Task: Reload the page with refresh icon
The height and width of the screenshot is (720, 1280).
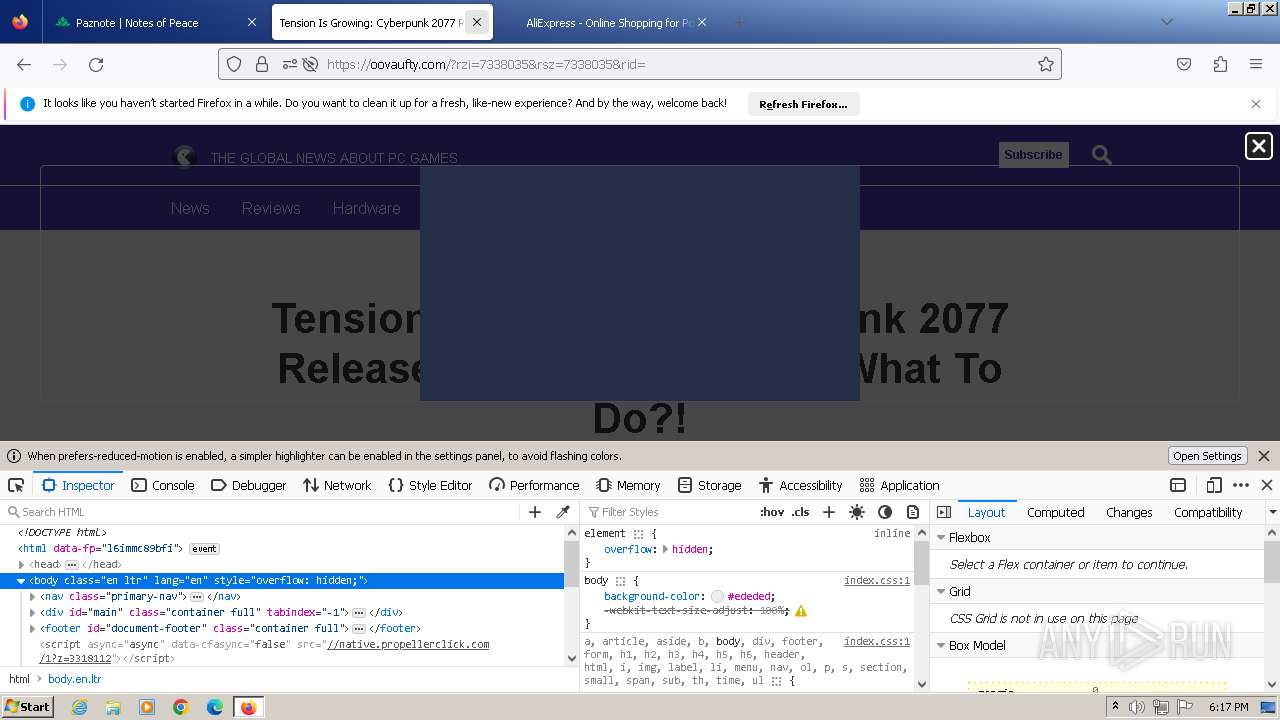Action: 96,64
